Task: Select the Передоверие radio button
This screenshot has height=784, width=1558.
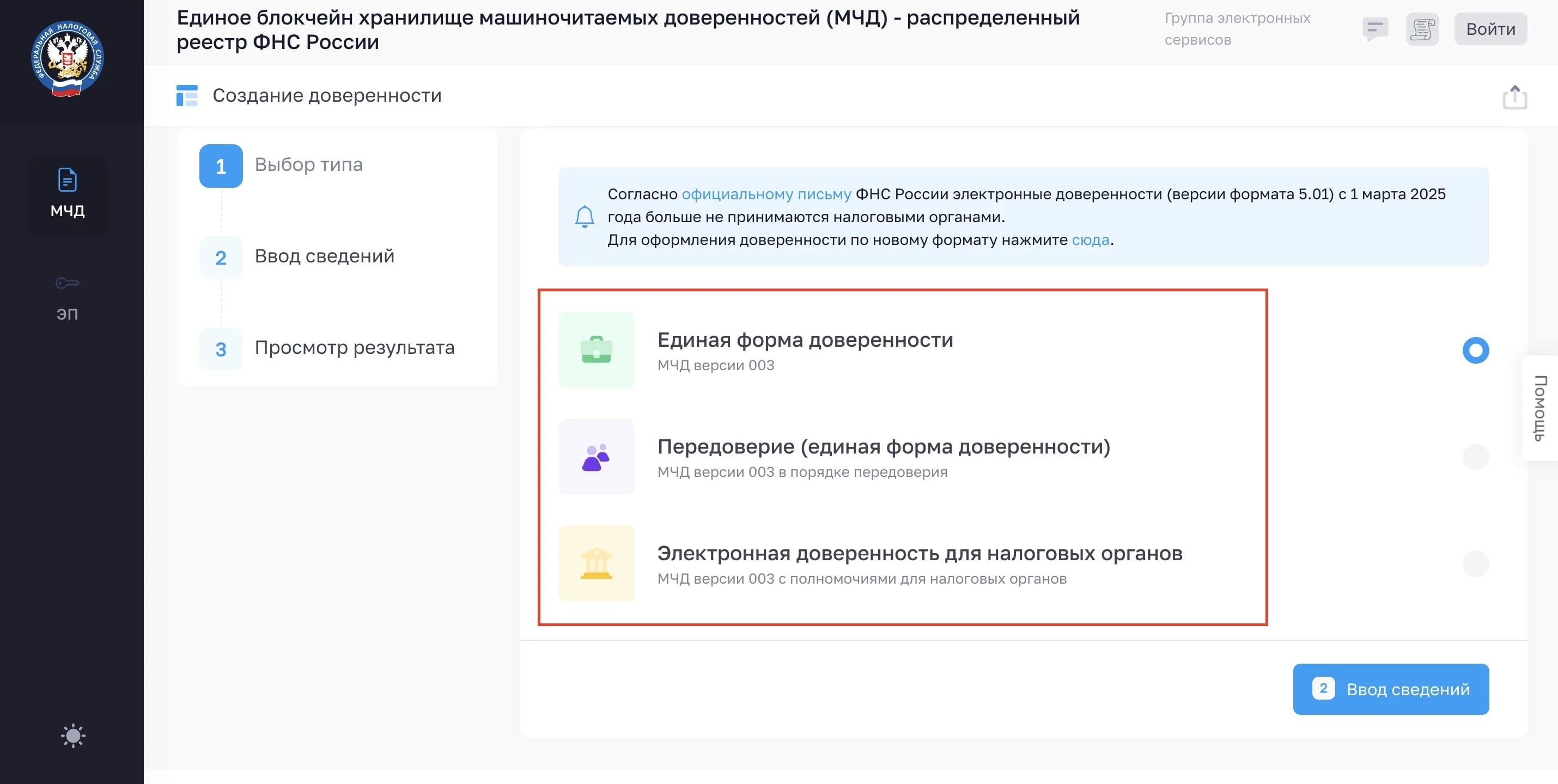Action: (x=1475, y=457)
